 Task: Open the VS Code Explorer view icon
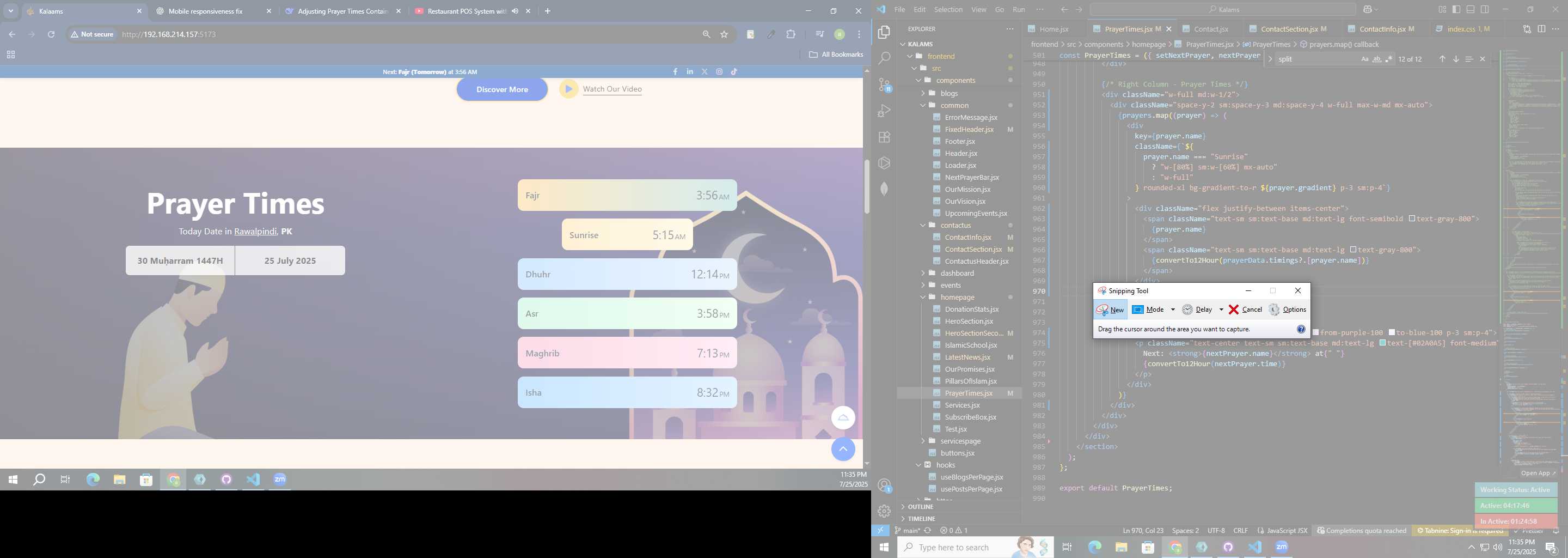point(884,32)
